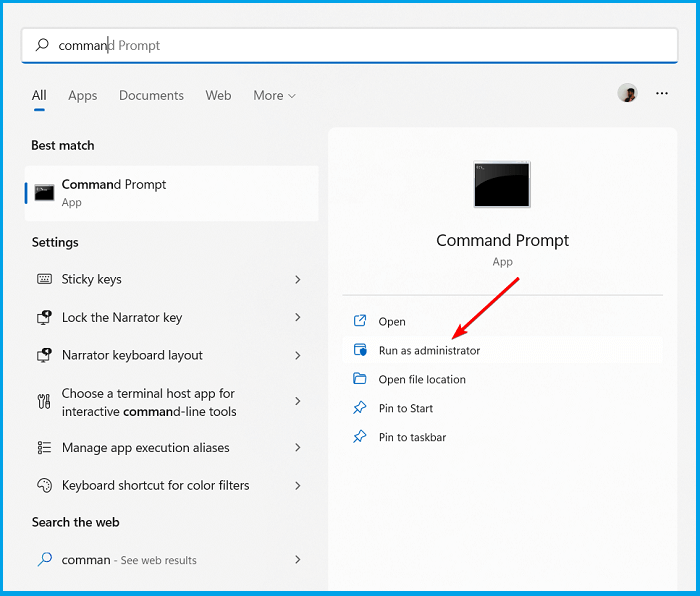Click the app execution aliases list icon
Image resolution: width=700 pixels, height=596 pixels.
44,448
